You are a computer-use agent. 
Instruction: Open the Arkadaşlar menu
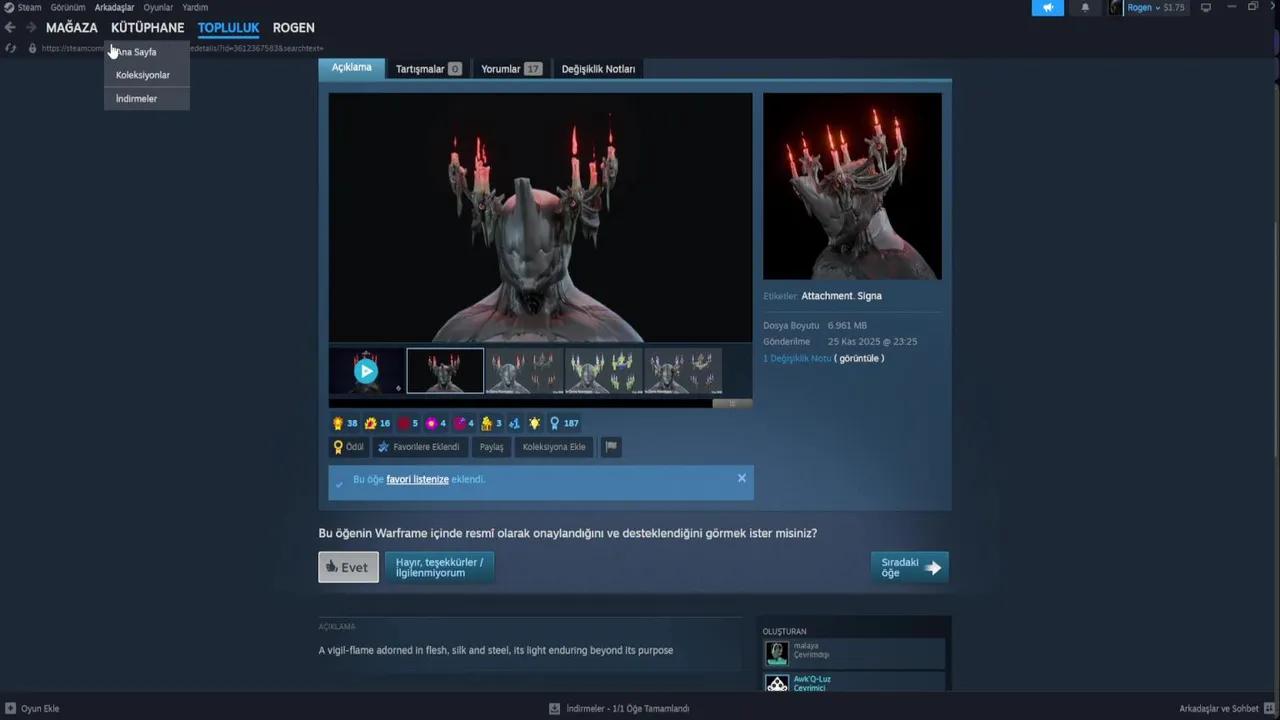(x=114, y=7)
